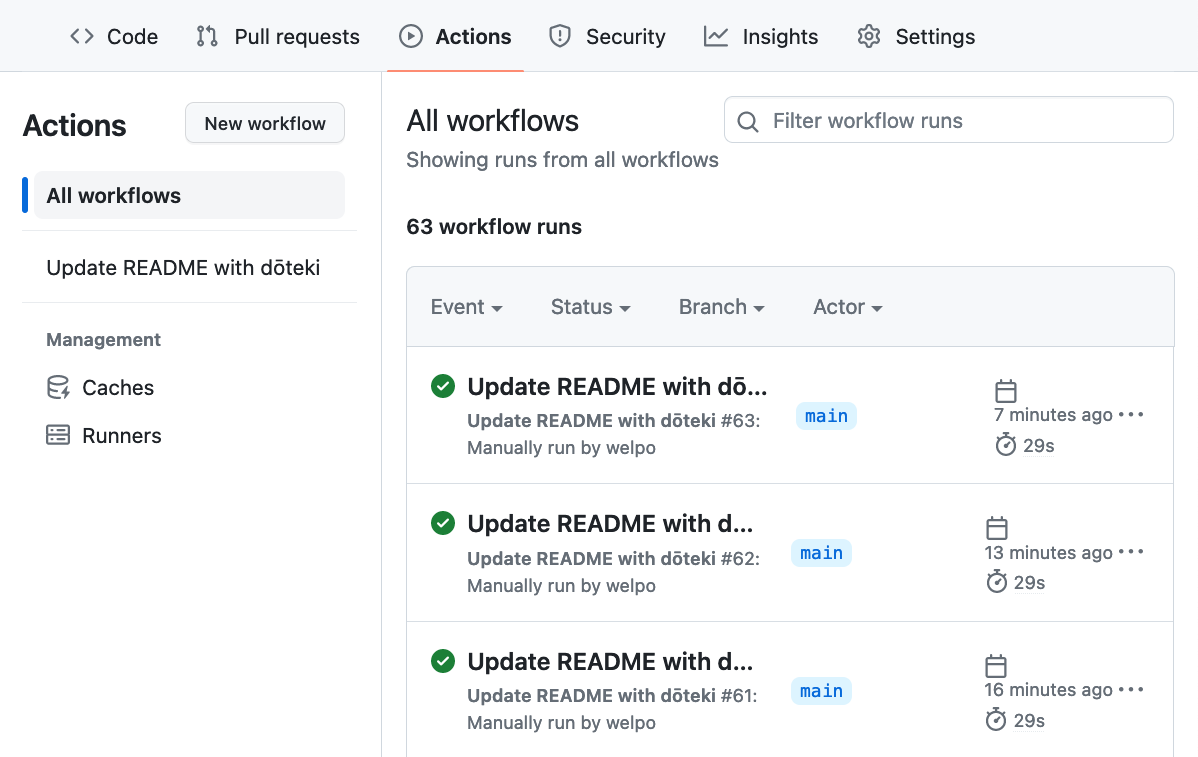
Task: Click the New workflow button
Action: click(265, 123)
